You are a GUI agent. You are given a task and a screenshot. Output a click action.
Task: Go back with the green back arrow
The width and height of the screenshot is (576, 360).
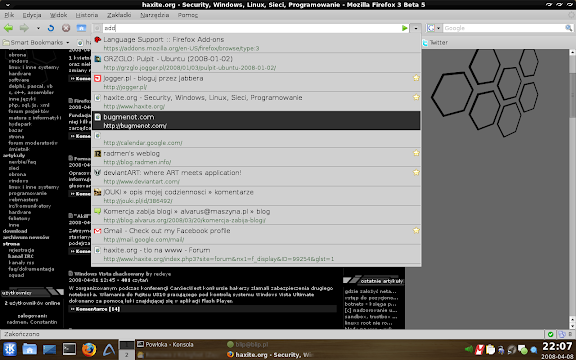click(x=8, y=28)
